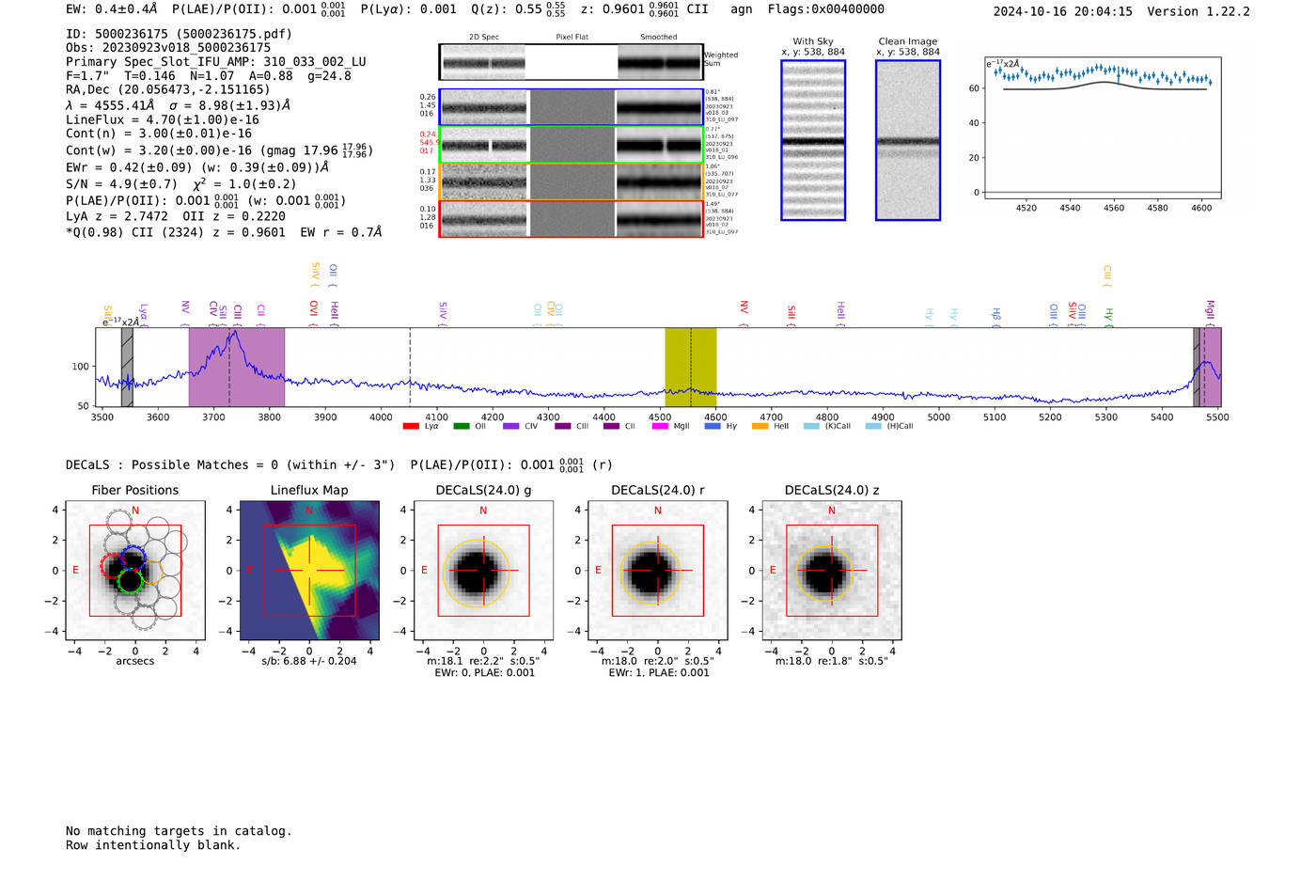Click the yellow highlighted region at 4555Å

pyautogui.click(x=691, y=367)
